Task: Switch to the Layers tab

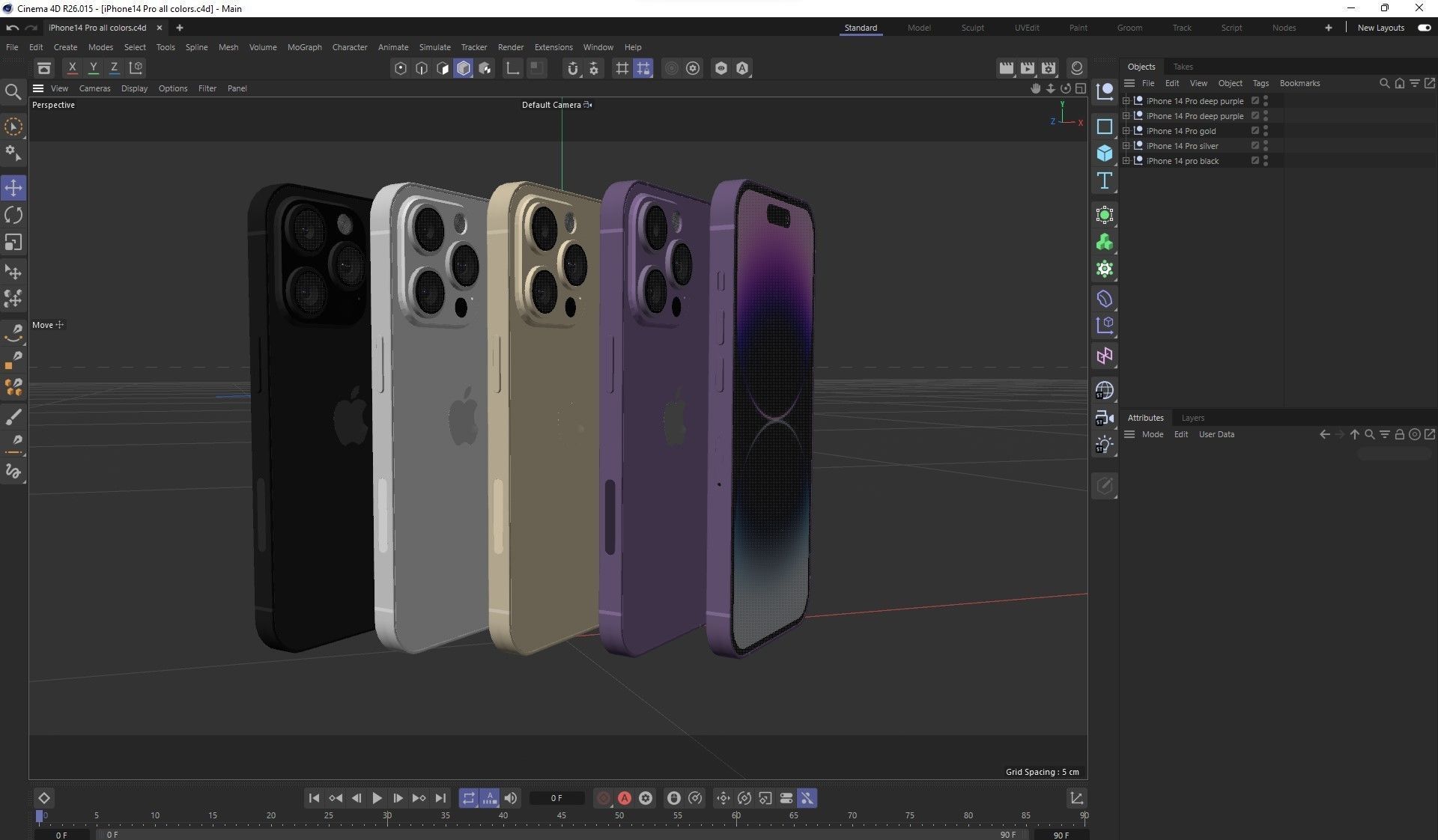Action: (x=1192, y=418)
